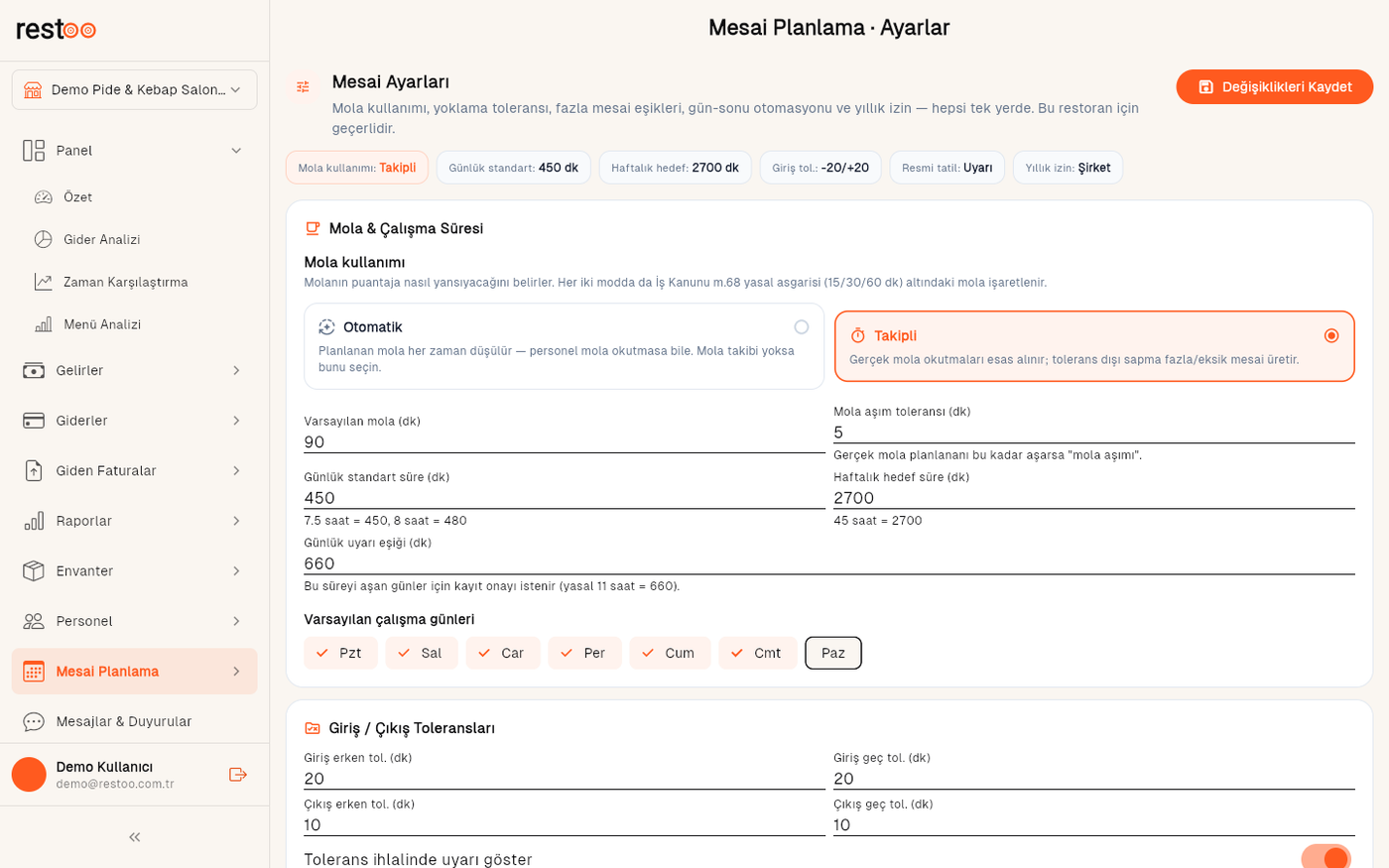This screenshot has height=868, width=1389.
Task: Focus the Haftalık hedef süre (dk) field
Action: [x=1094, y=498]
